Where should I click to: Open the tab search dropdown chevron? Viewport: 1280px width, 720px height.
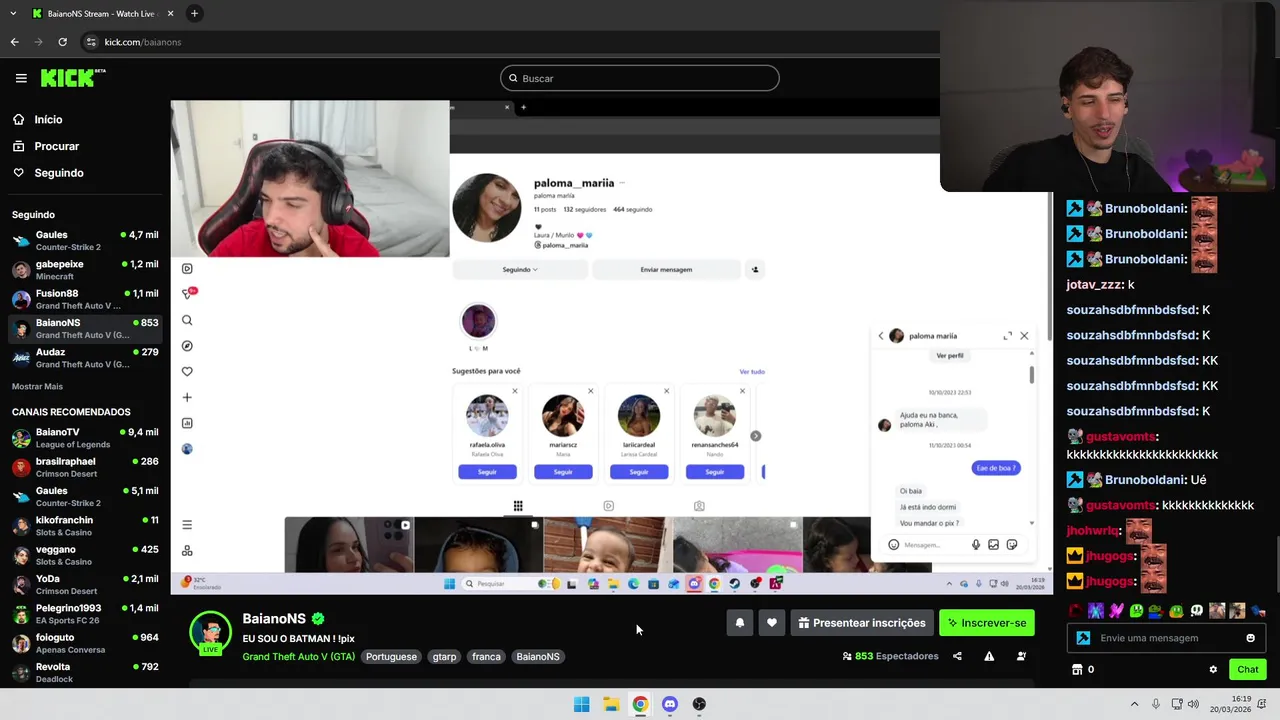tap(11, 13)
